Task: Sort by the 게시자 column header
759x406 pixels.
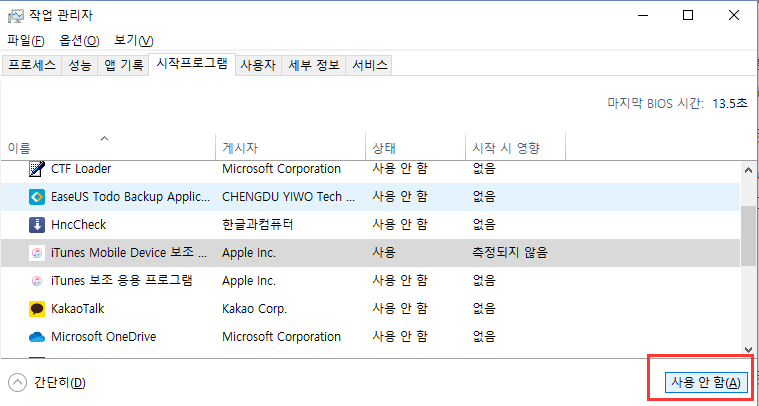Action: pyautogui.click(x=290, y=148)
